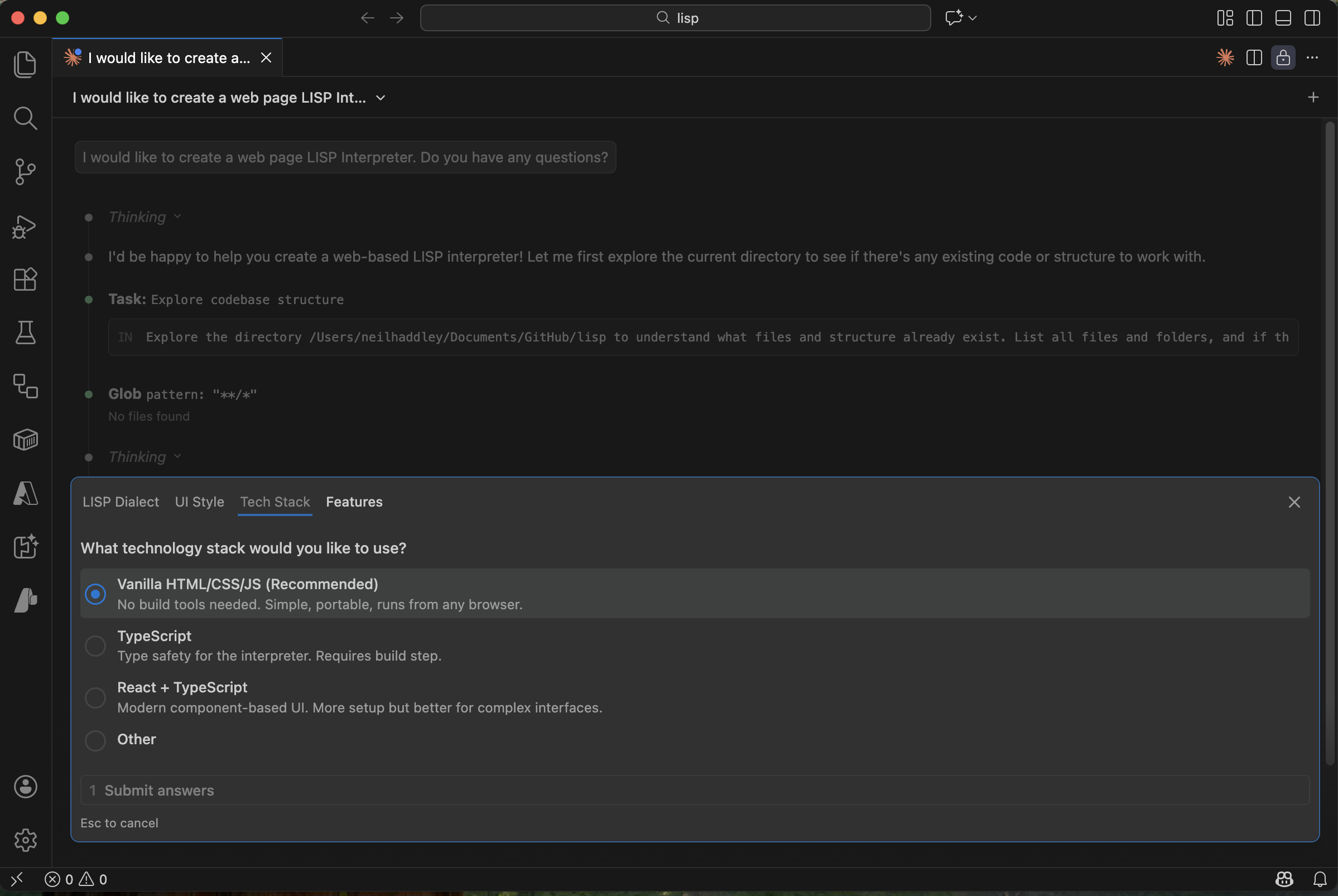Image resolution: width=1338 pixels, height=896 pixels.
Task: Select the Run and Debug icon
Action: click(x=25, y=227)
